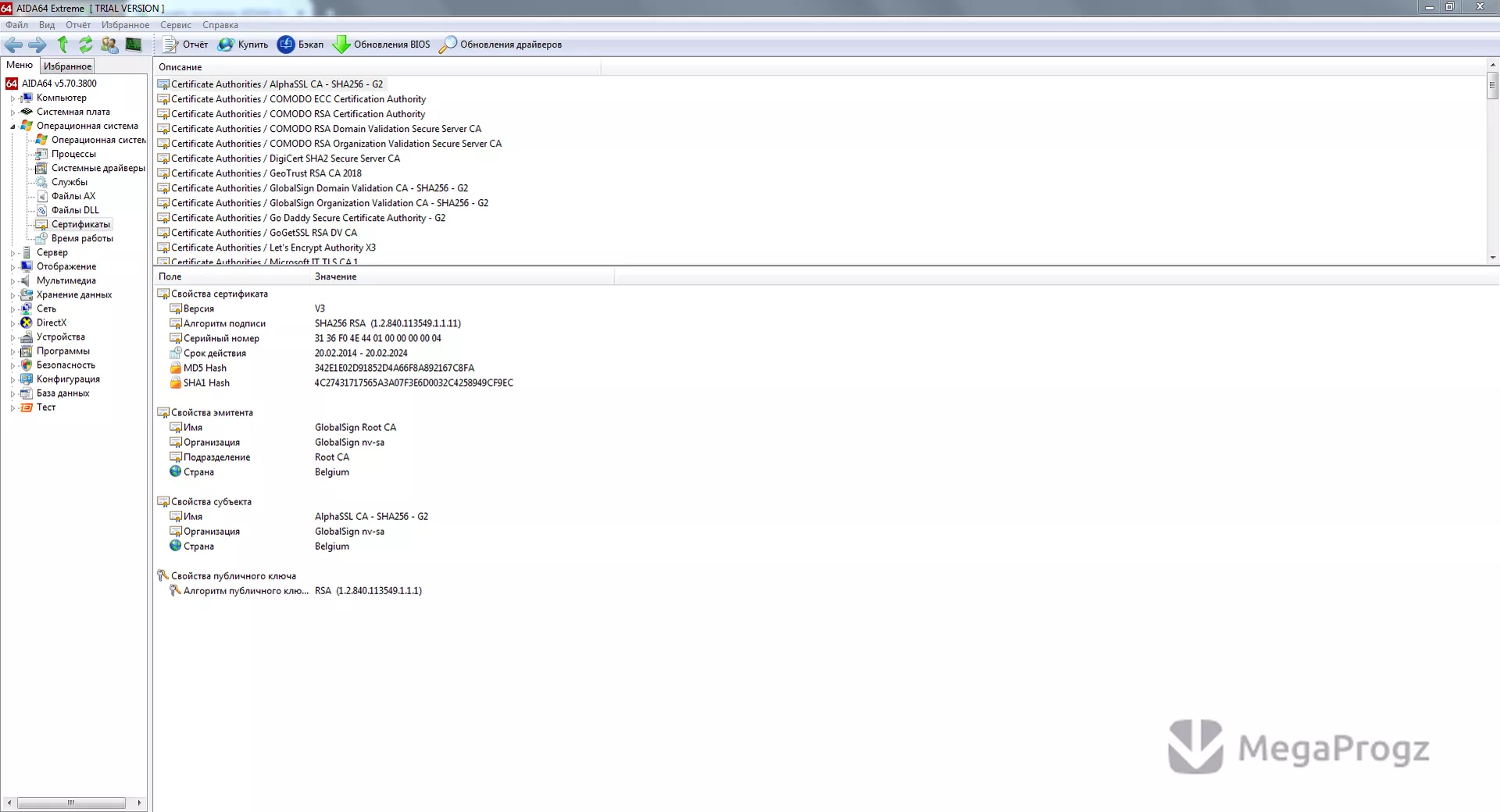Expand the Сеть tree node
Viewport: 1500px width, 812px height.
tap(12, 309)
